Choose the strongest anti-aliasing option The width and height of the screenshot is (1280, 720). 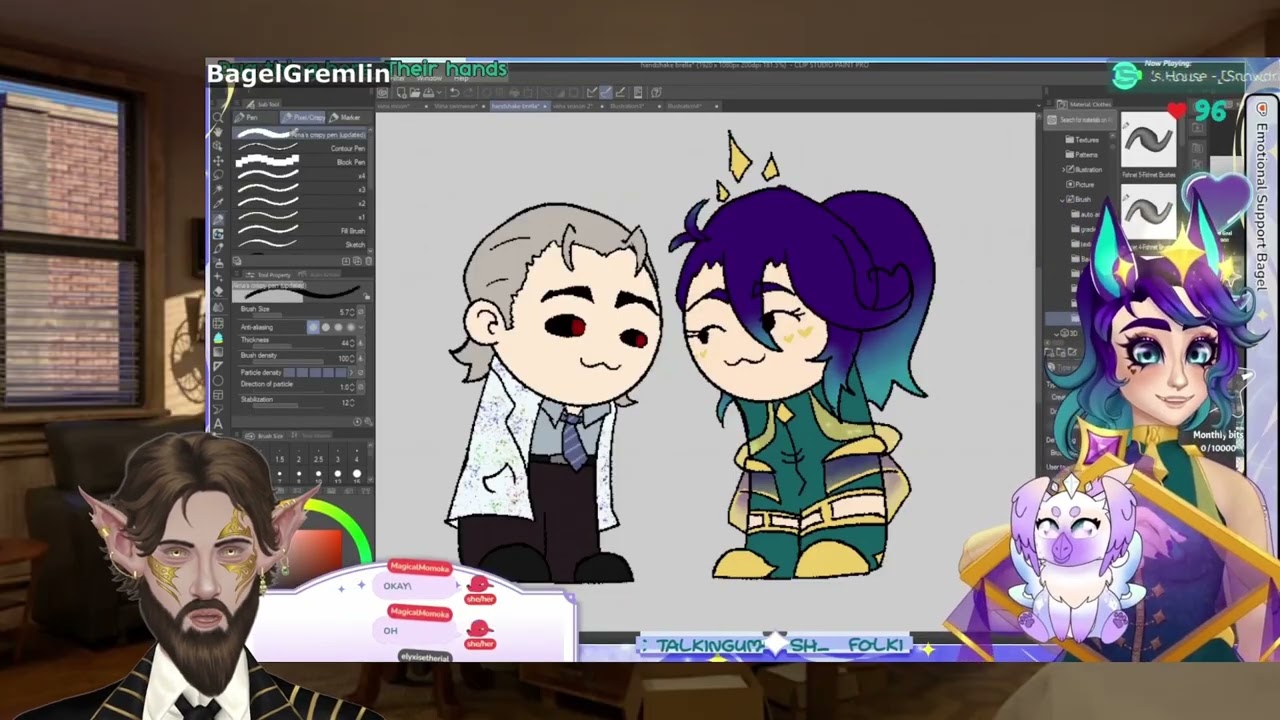coord(350,327)
